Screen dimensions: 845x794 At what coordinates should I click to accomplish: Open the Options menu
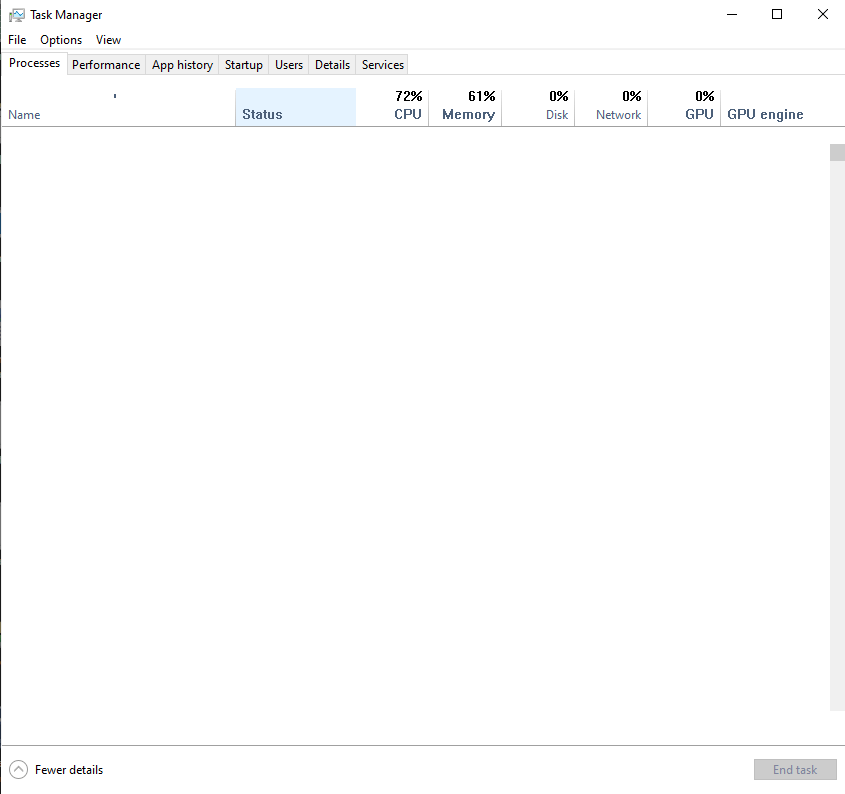point(61,40)
